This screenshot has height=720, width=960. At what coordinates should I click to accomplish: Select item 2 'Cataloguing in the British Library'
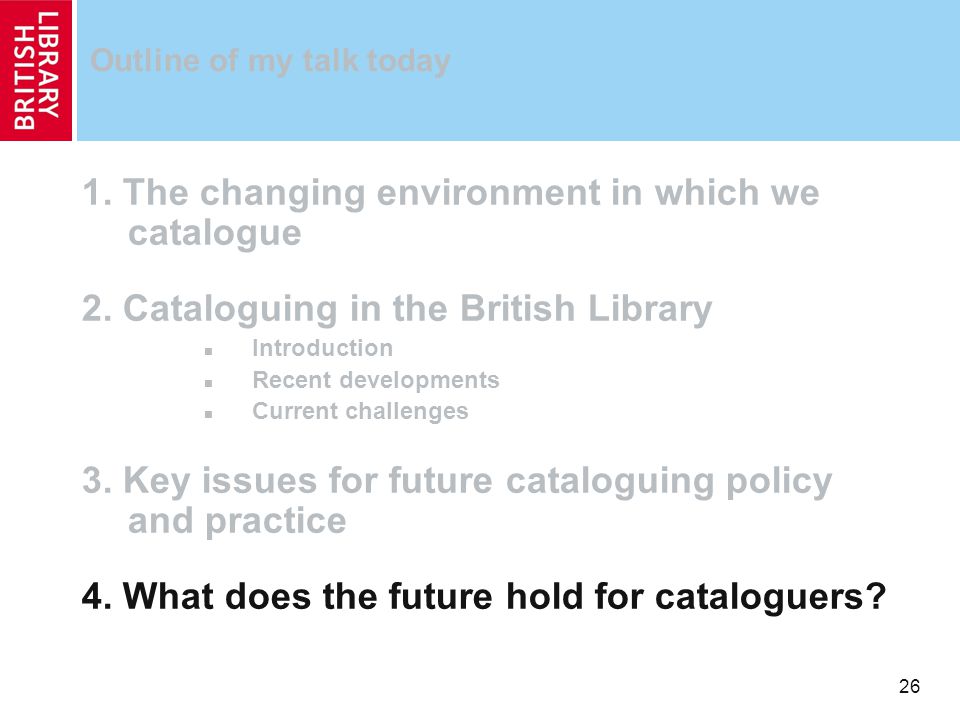coord(397,309)
